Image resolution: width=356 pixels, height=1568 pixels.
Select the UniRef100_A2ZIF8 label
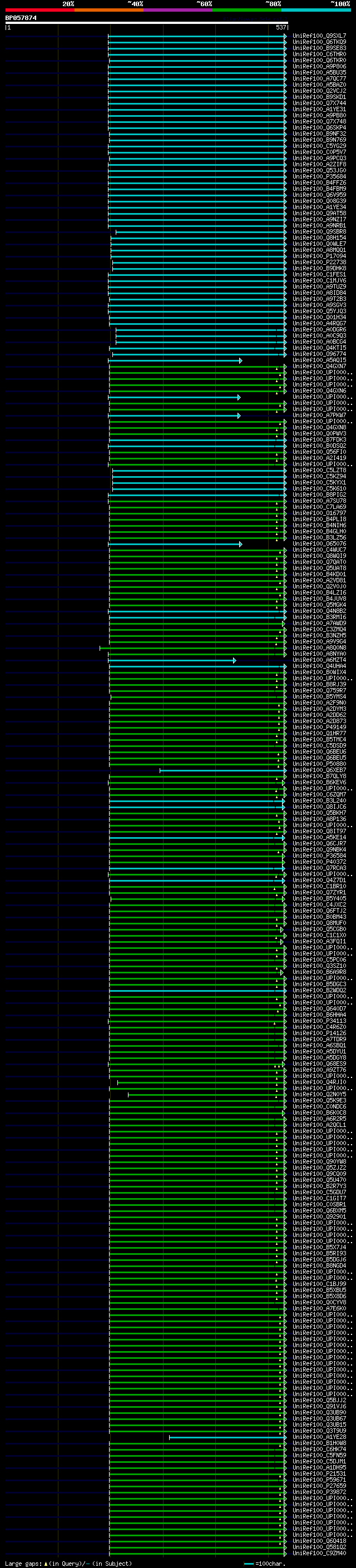click(x=319, y=164)
